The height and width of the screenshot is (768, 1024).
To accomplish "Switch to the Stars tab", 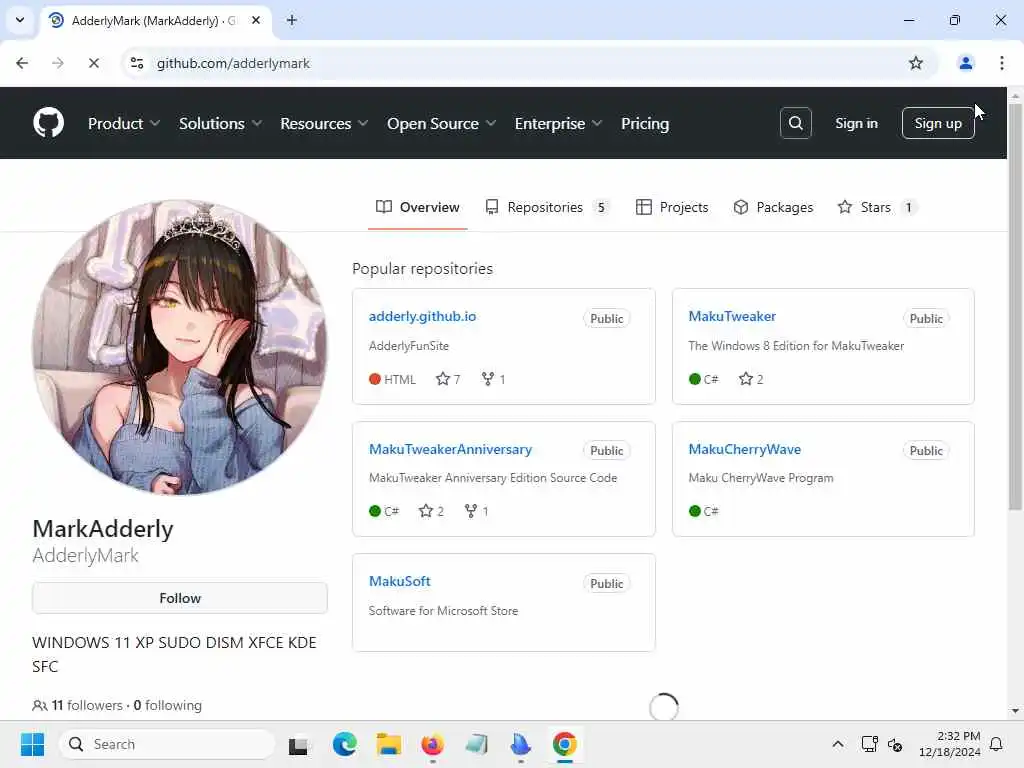I will point(876,207).
